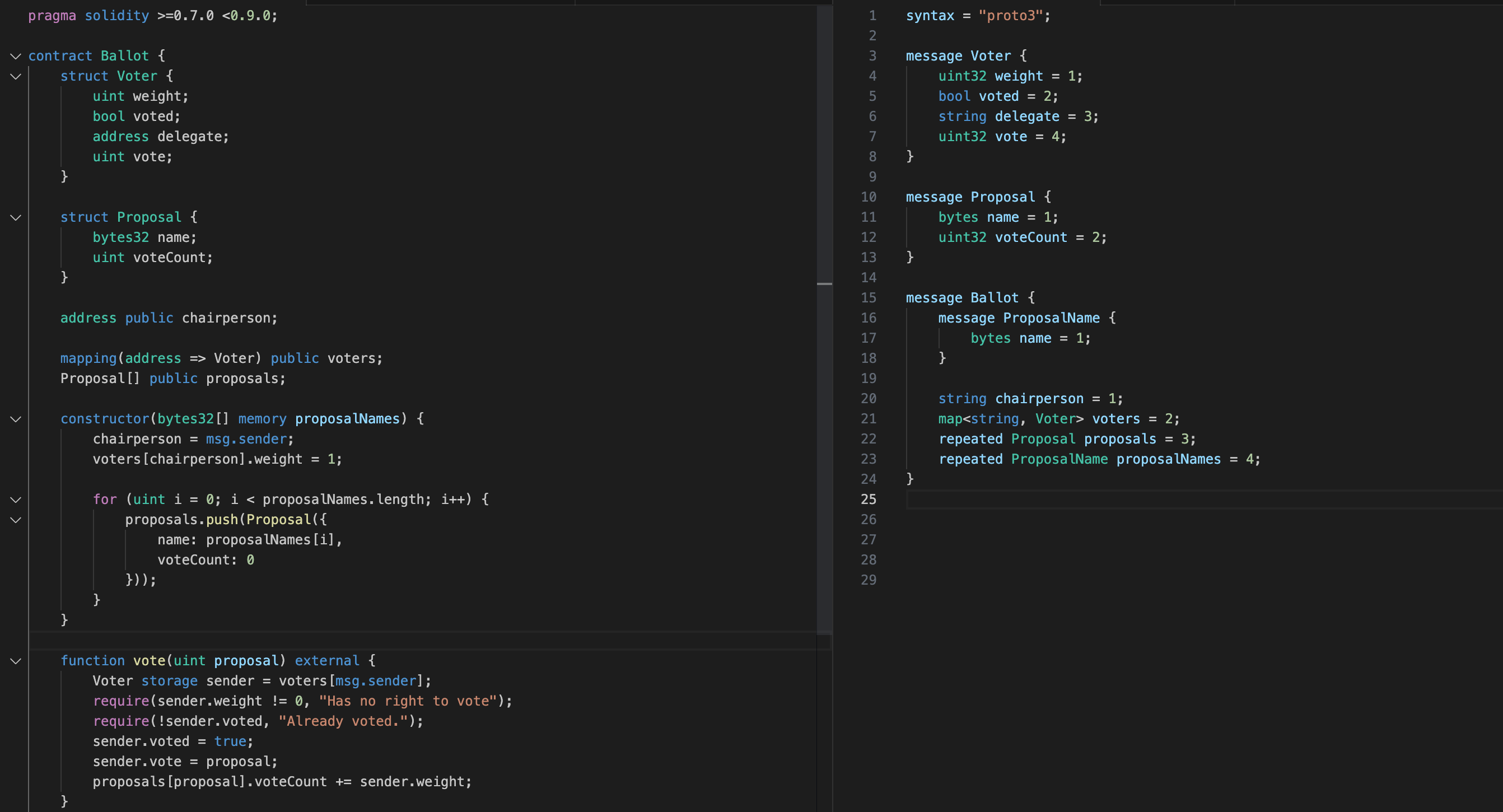Click 'string chairperson = 1;' proto field

[x=1031, y=399]
